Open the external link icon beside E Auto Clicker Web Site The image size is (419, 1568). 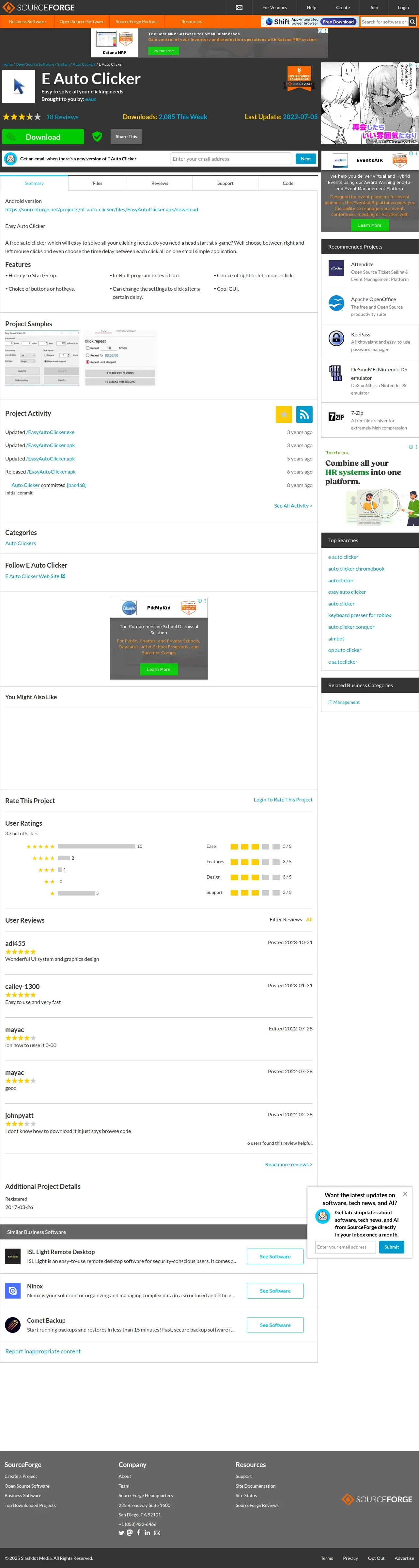[x=63, y=576]
